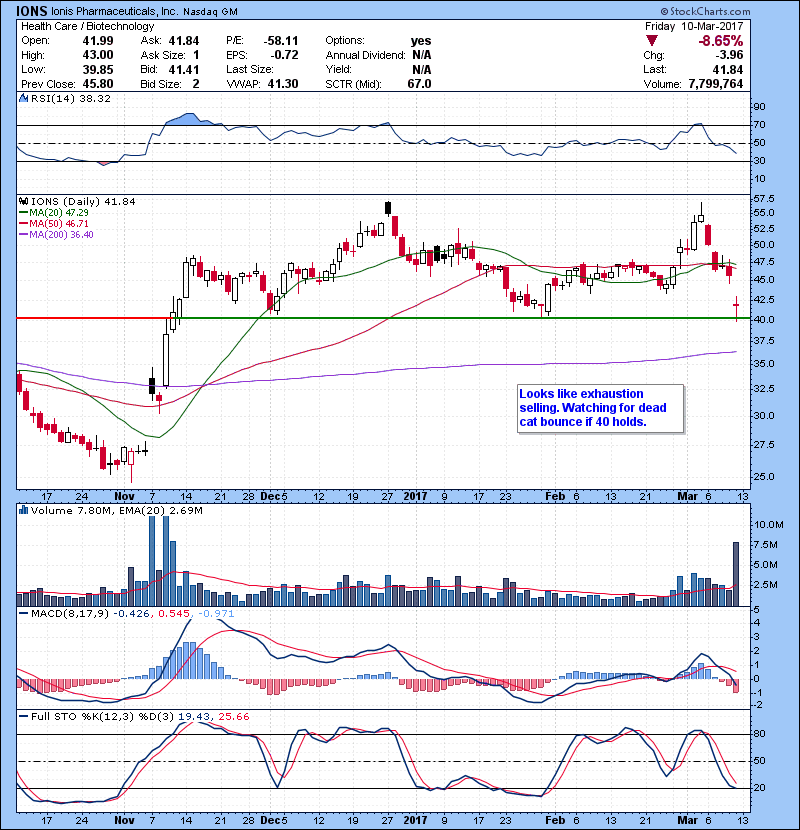Click the 40.0 label on the price axis
Viewport: 800px width, 830px height.
pos(764,319)
